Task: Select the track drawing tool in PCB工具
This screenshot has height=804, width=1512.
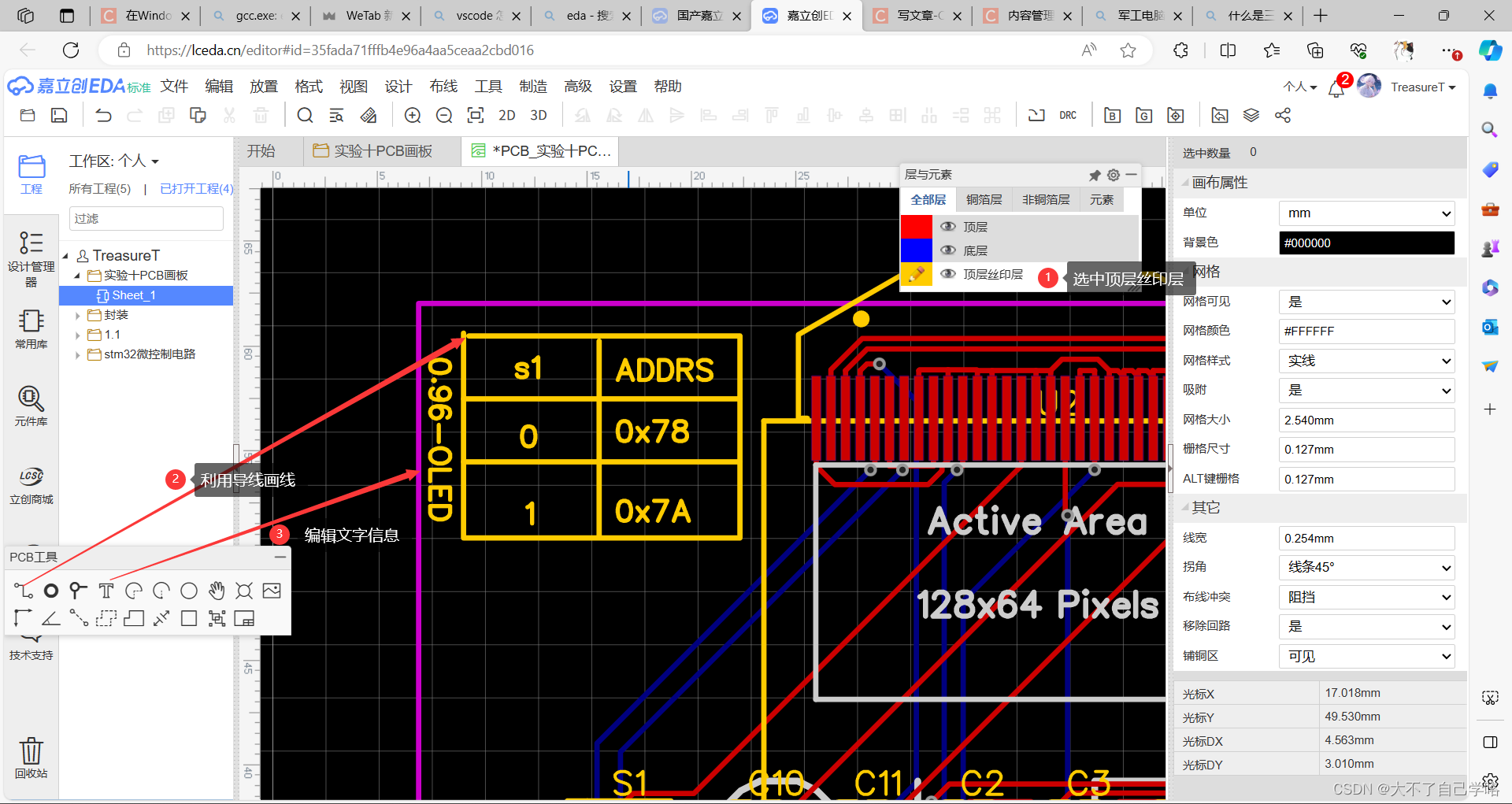Action: (x=22, y=590)
